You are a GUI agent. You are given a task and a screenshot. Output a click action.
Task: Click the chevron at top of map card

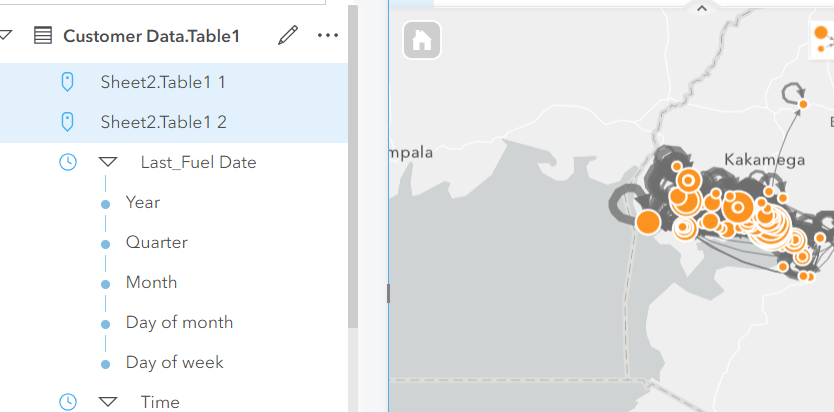coord(702,8)
